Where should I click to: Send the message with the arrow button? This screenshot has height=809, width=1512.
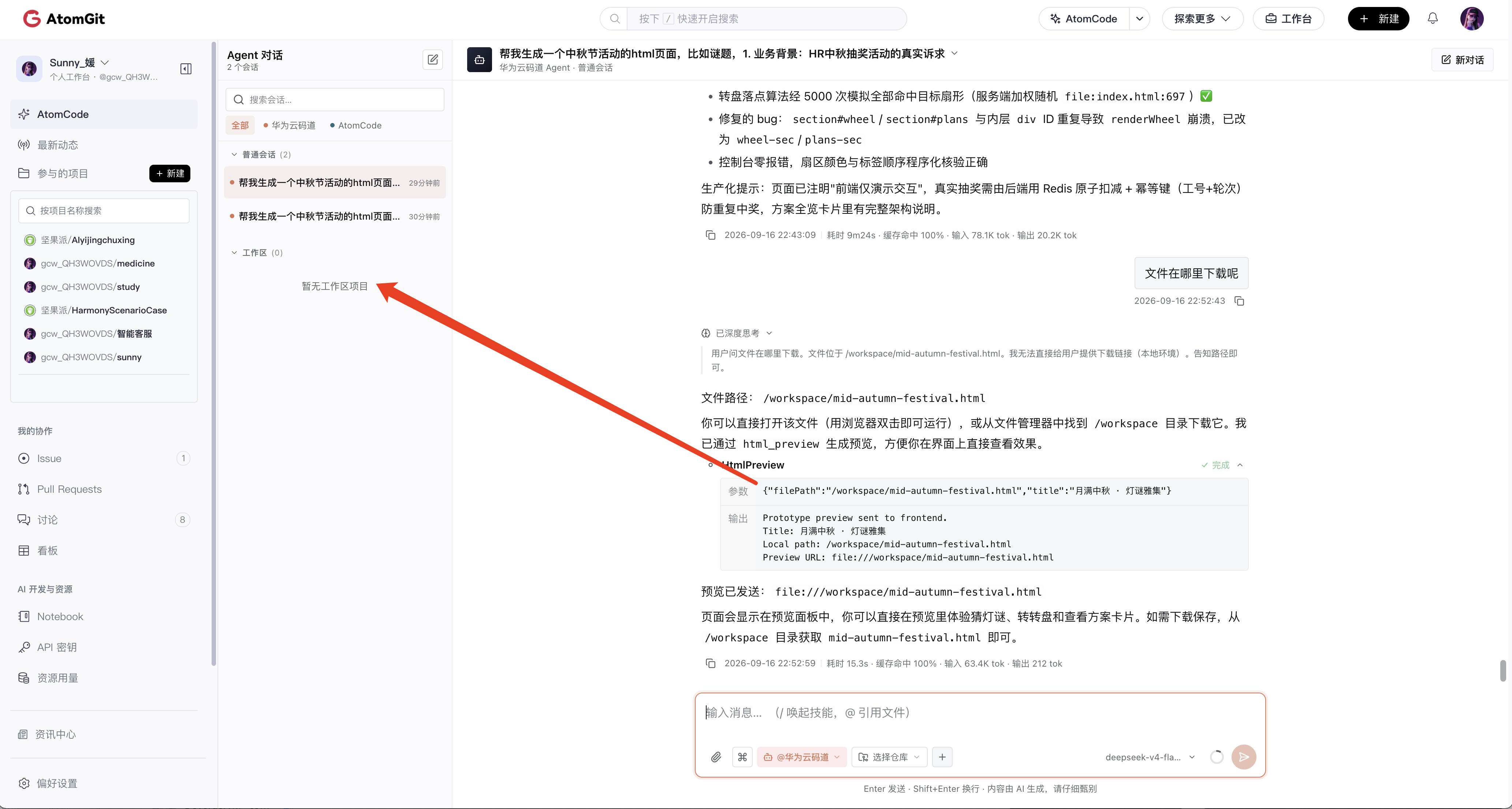[x=1243, y=757]
